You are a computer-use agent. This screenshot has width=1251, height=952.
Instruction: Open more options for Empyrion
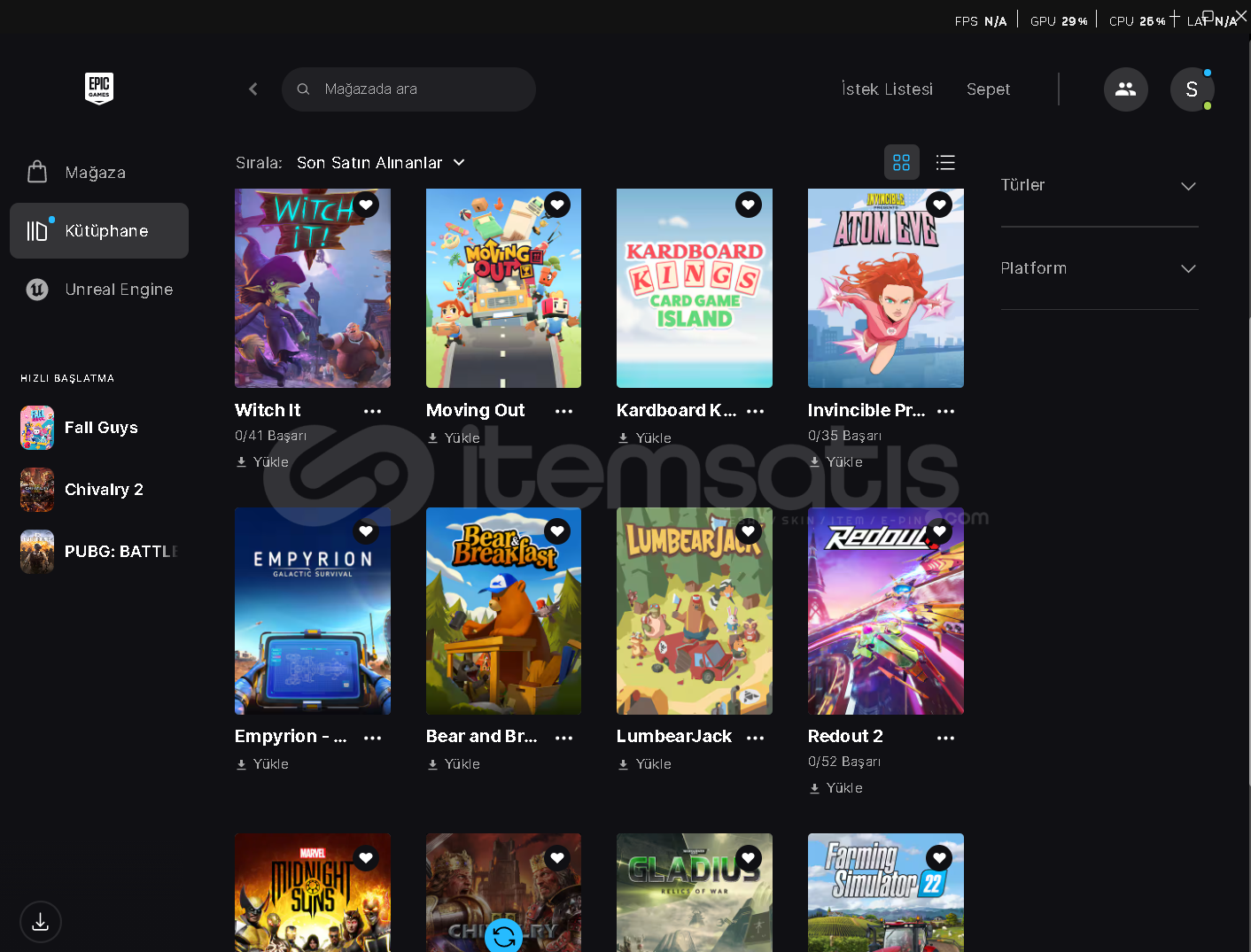[x=373, y=738]
